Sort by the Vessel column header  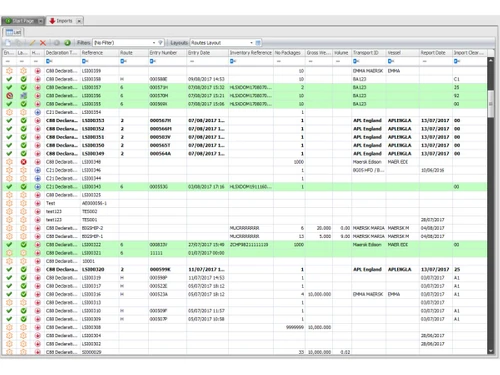pos(403,53)
